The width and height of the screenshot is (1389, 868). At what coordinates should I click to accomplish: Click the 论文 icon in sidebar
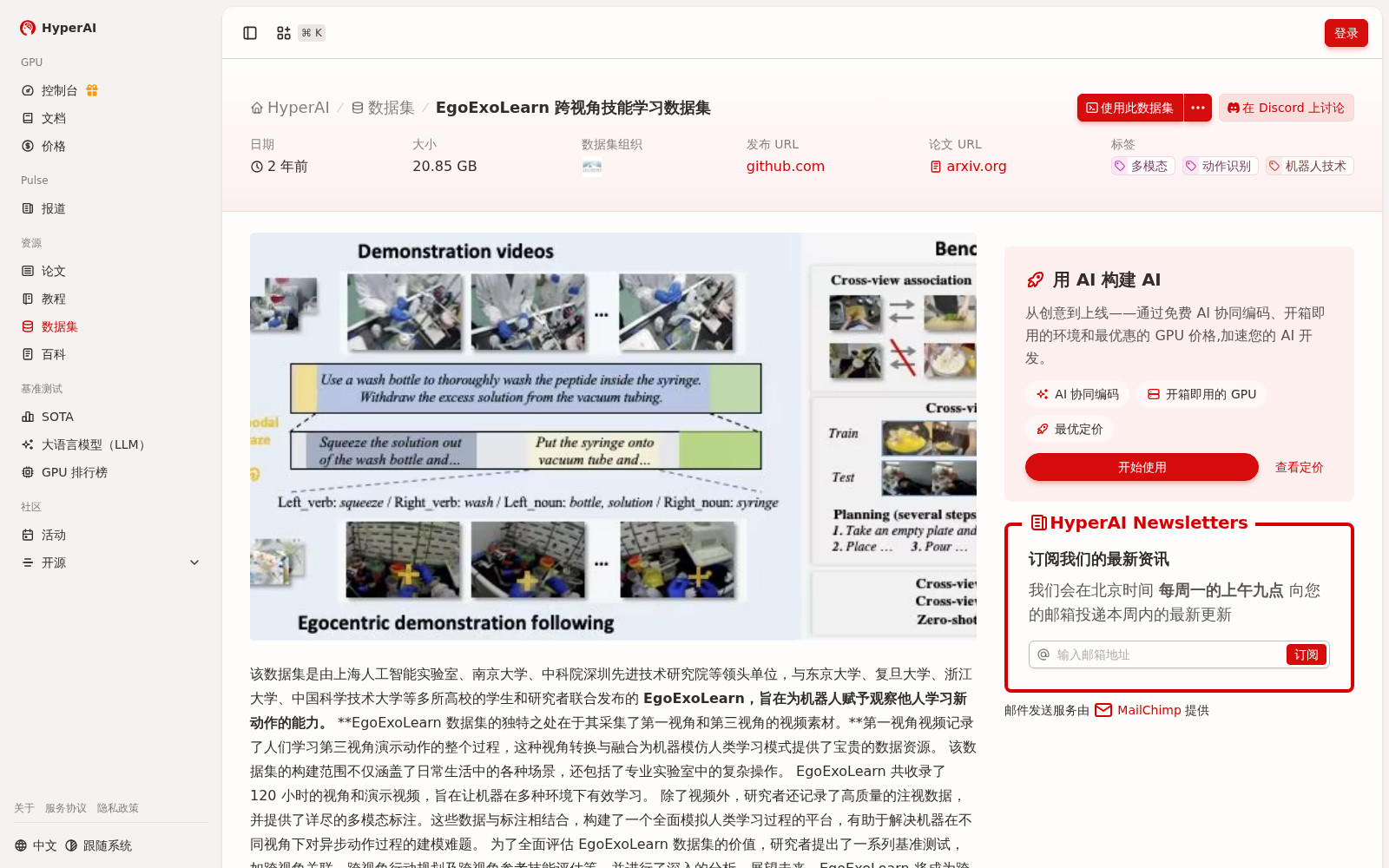[28, 271]
